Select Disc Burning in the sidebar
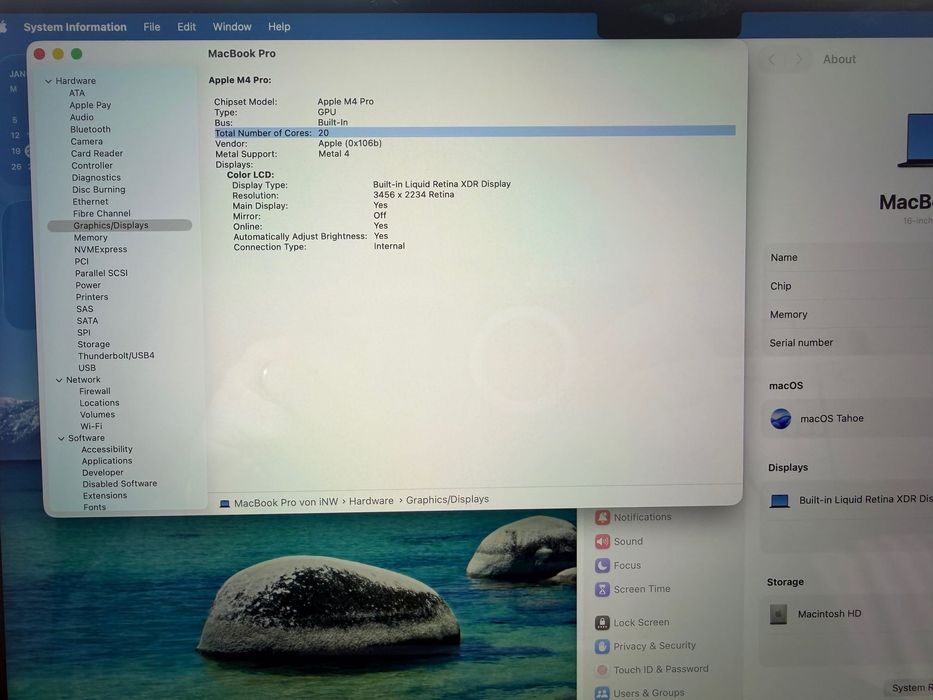The width and height of the screenshot is (933, 700). 99,189
